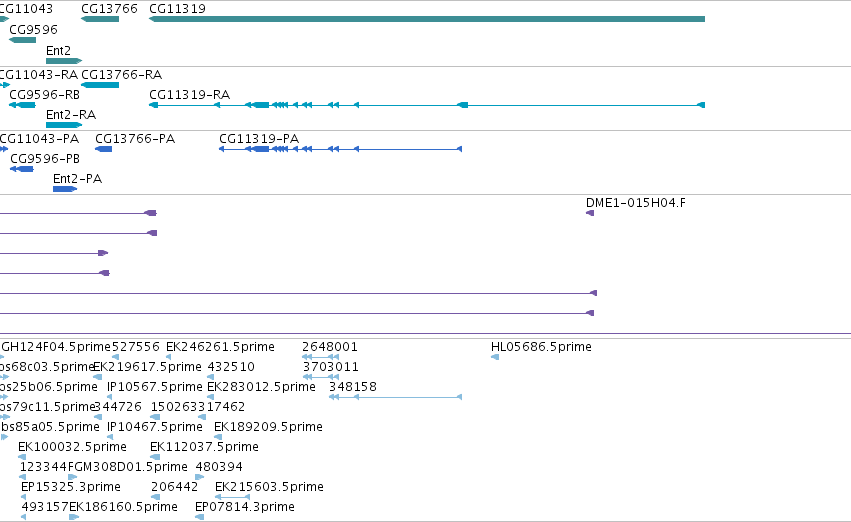This screenshot has width=851, height=522.
Task: Select the CG9596-PB feature
Action: [x=22, y=169]
